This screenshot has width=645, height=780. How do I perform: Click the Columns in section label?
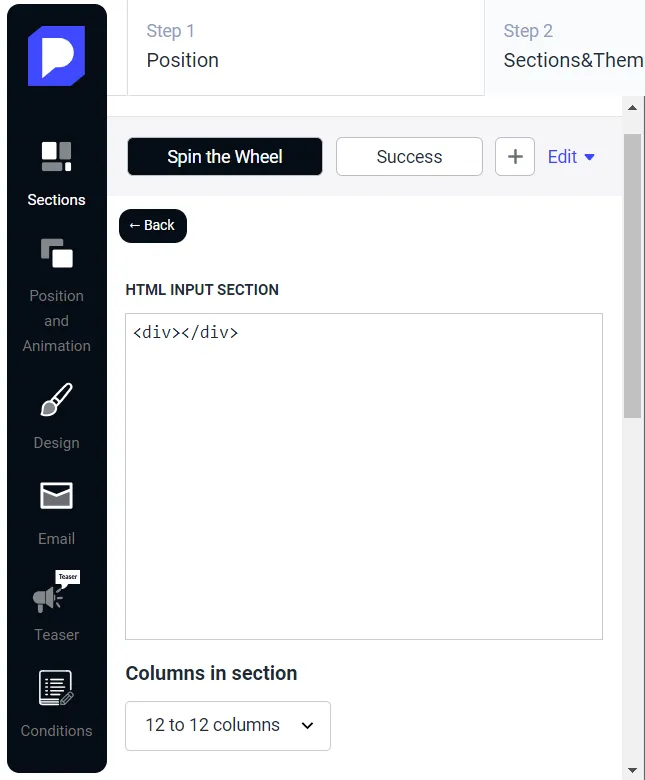pyautogui.click(x=211, y=673)
